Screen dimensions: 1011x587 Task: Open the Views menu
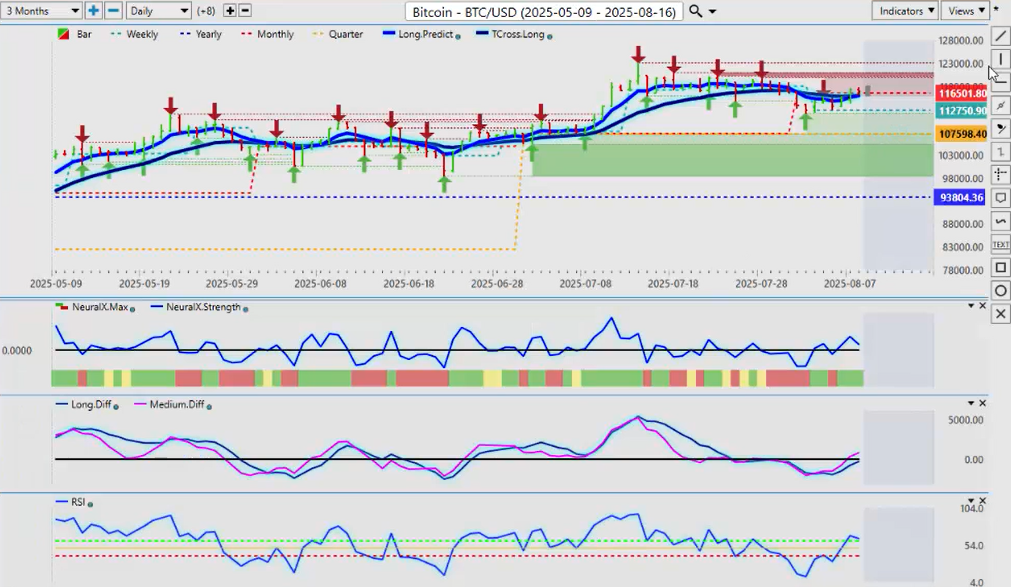tap(966, 11)
